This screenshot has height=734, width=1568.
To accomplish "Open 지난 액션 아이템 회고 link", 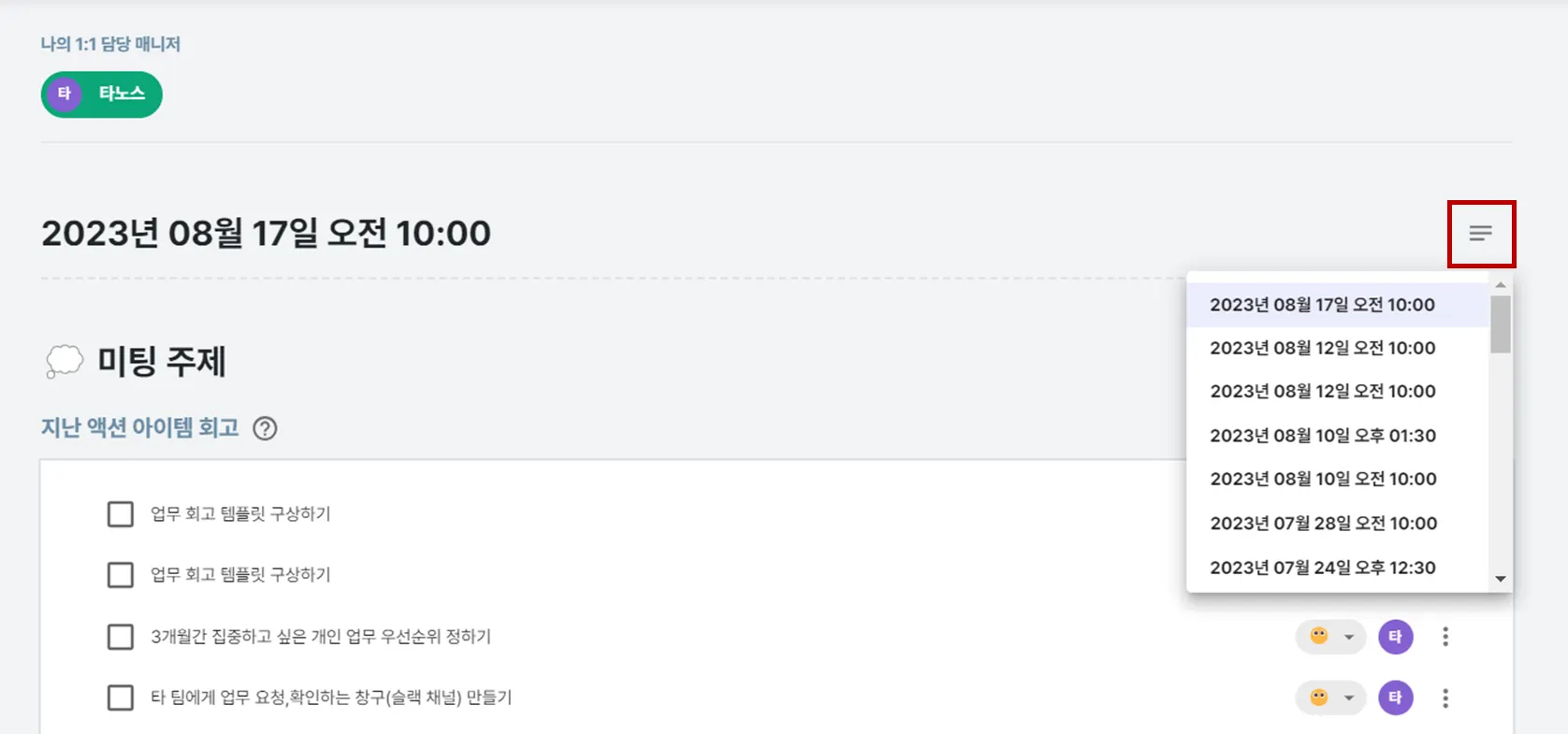I will coord(140,428).
